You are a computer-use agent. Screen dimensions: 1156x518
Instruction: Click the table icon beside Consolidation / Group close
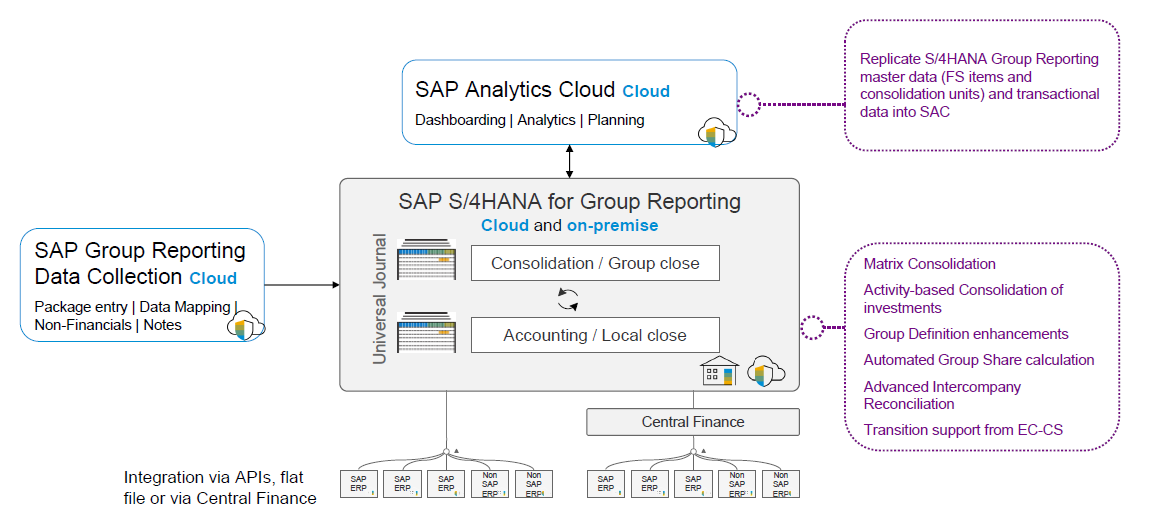(x=427, y=261)
